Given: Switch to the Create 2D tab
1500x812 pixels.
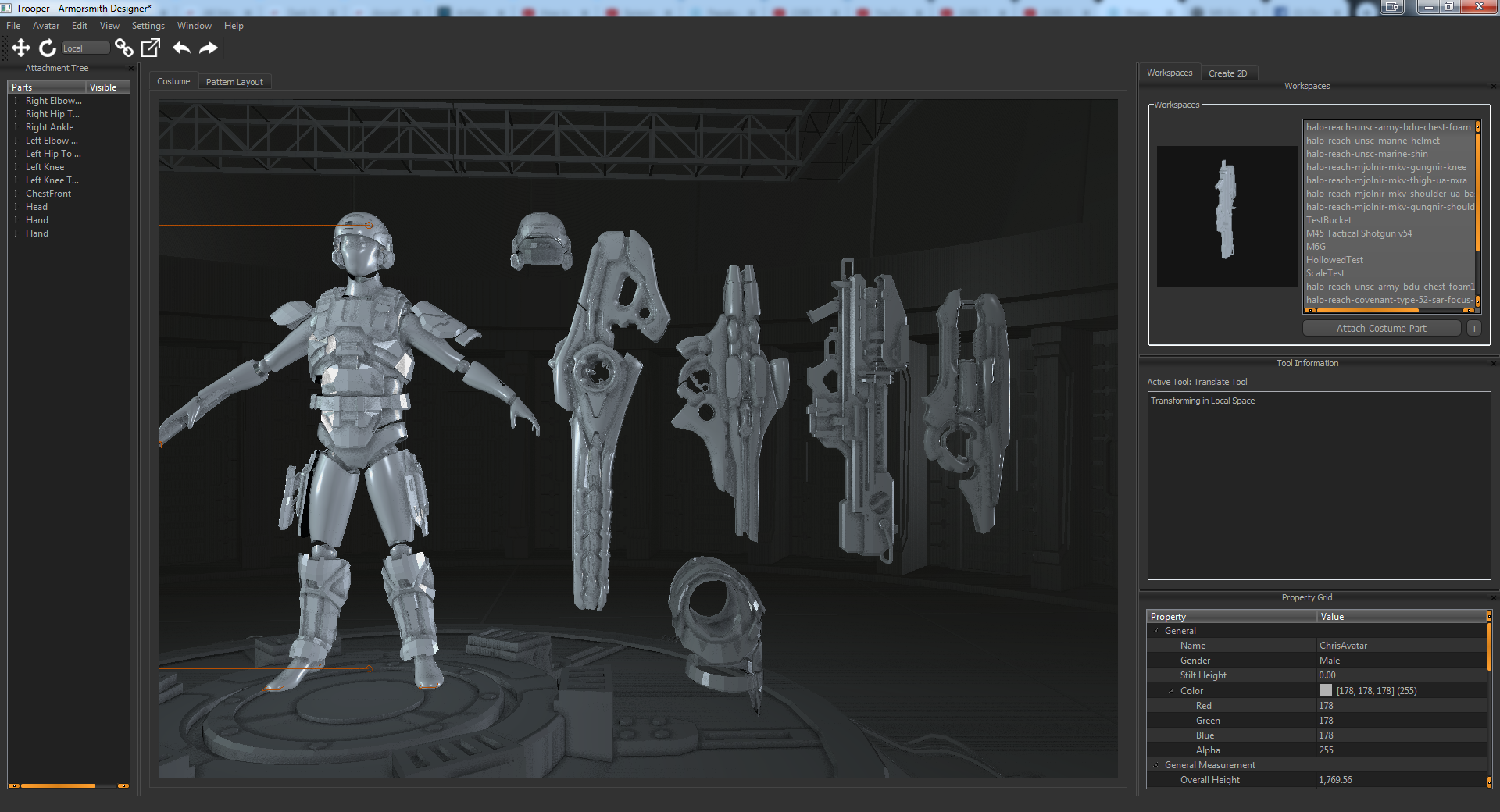Looking at the screenshot, I should (x=1227, y=73).
